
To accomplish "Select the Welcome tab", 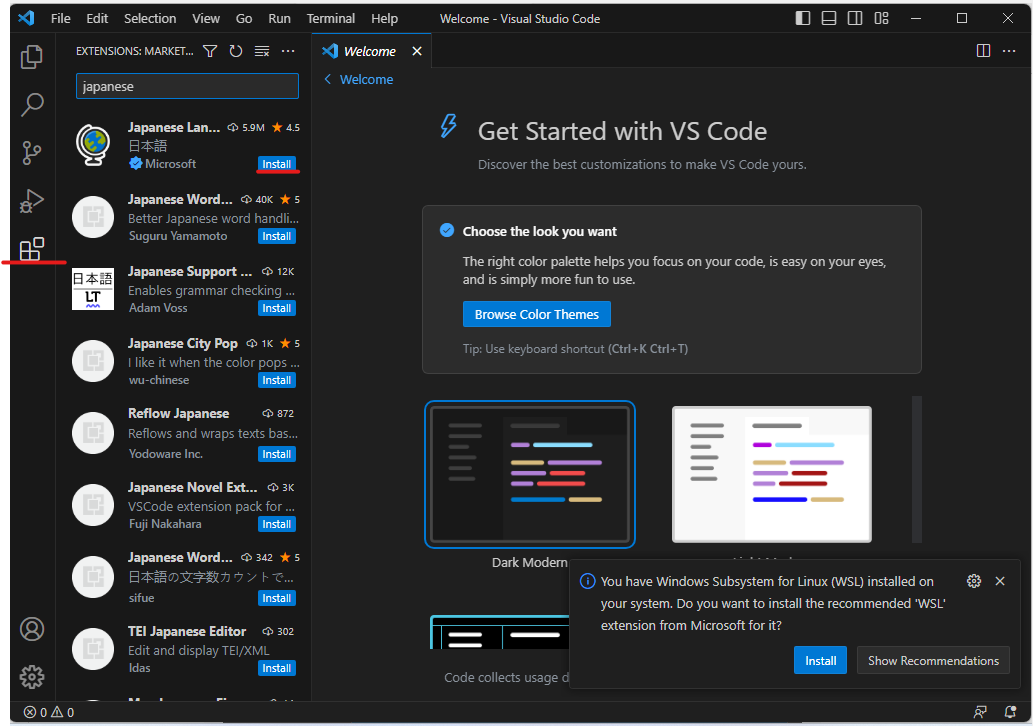I will (x=368, y=50).
